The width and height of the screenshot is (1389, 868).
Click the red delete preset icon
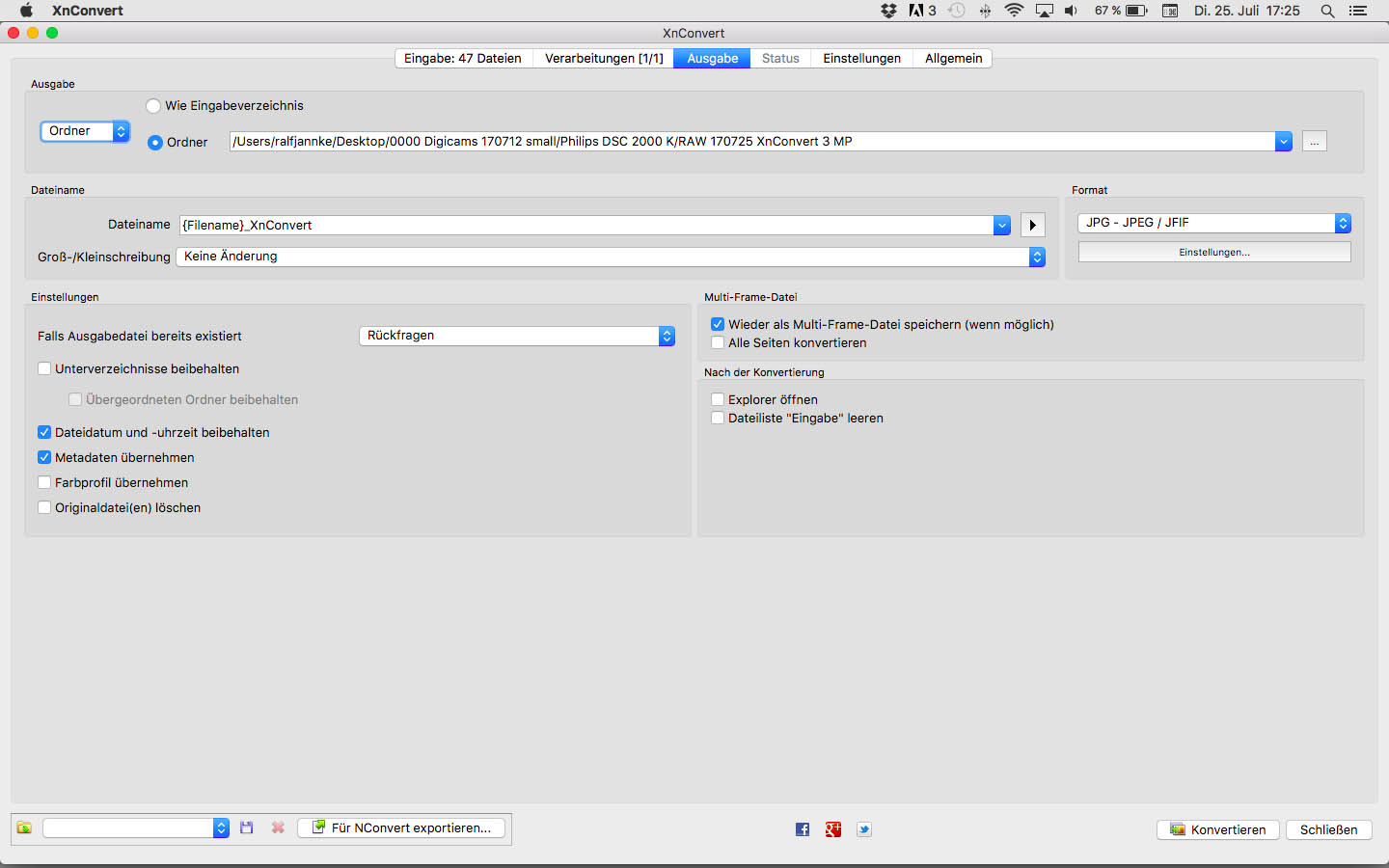278,828
